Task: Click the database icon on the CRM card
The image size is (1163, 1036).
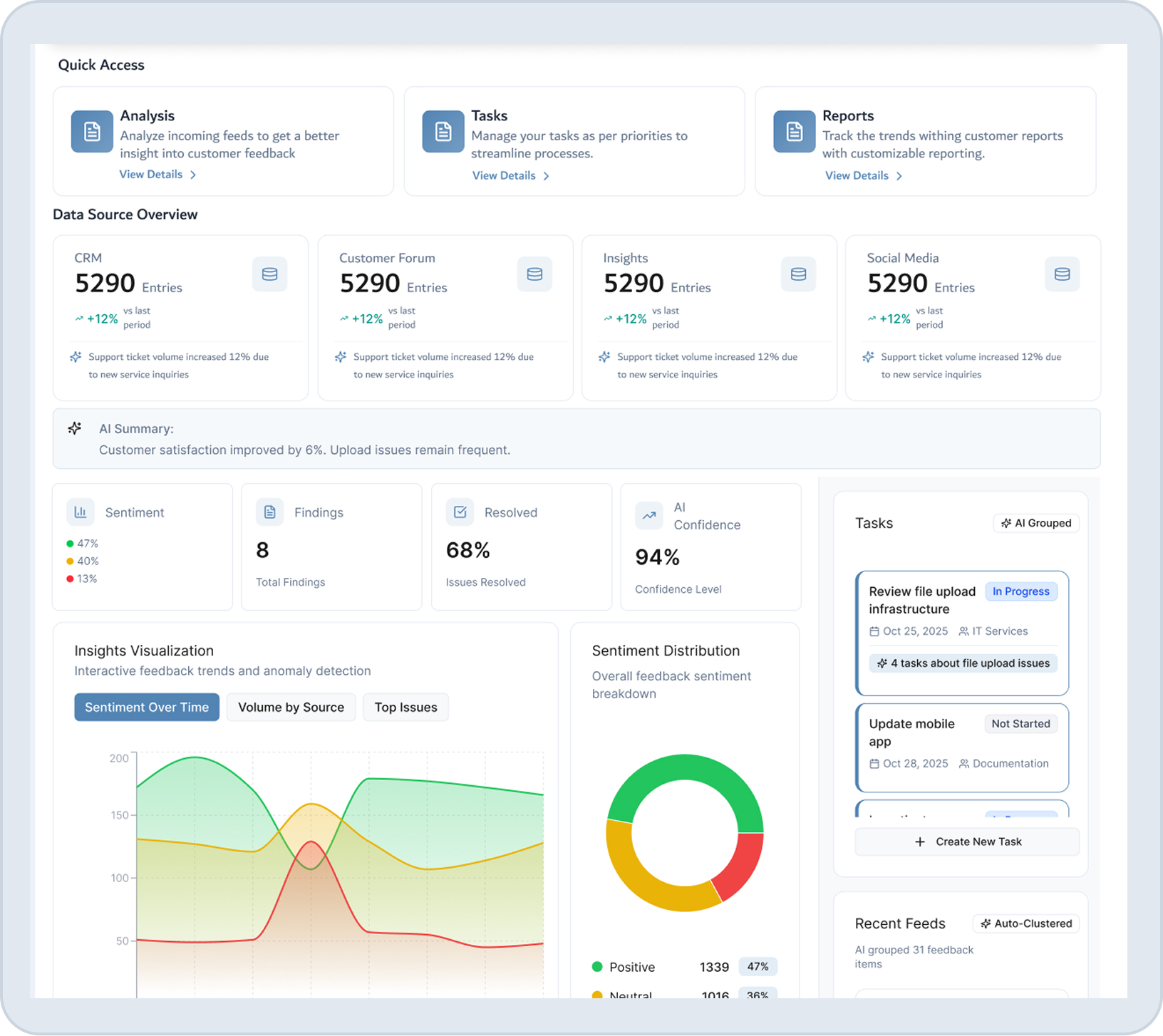Action: [x=269, y=274]
